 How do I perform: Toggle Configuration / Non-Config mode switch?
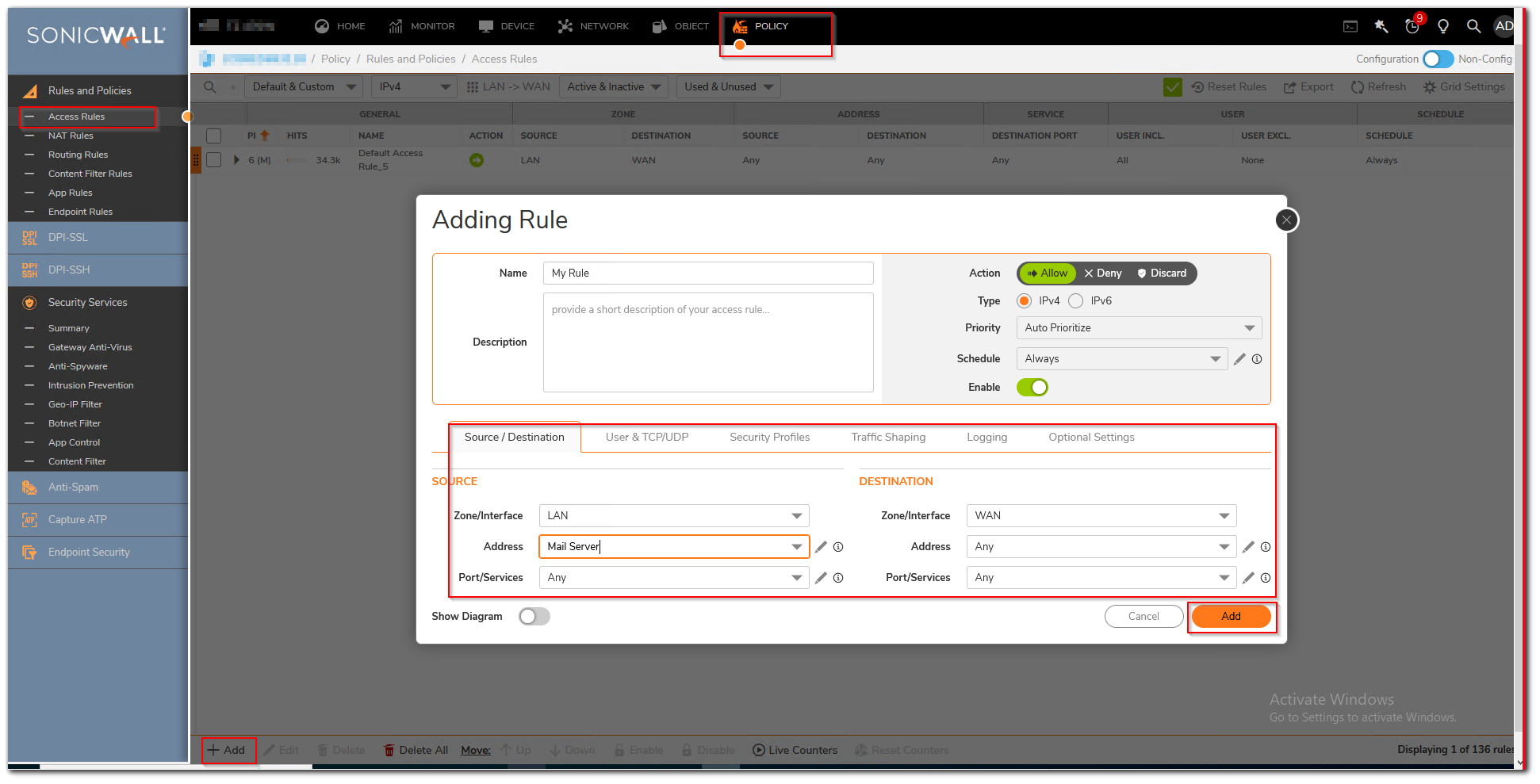[x=1438, y=59]
